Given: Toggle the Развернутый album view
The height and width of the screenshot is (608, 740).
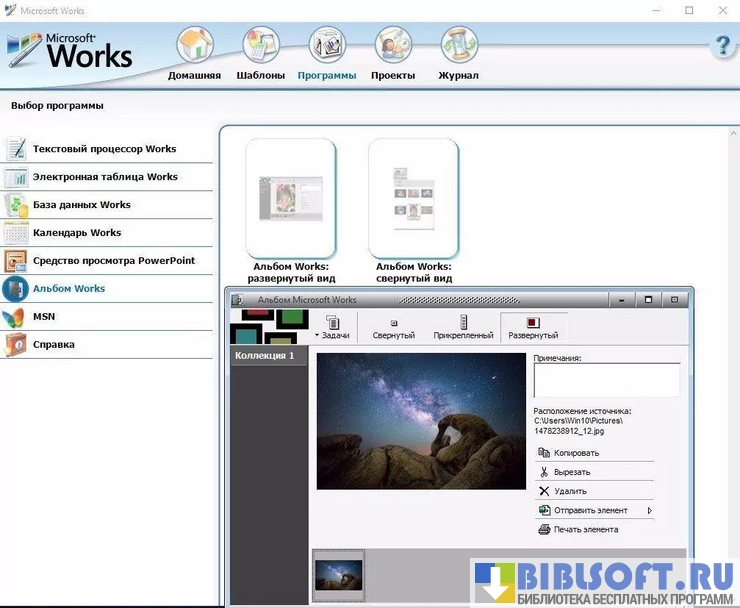Looking at the screenshot, I should point(533,327).
